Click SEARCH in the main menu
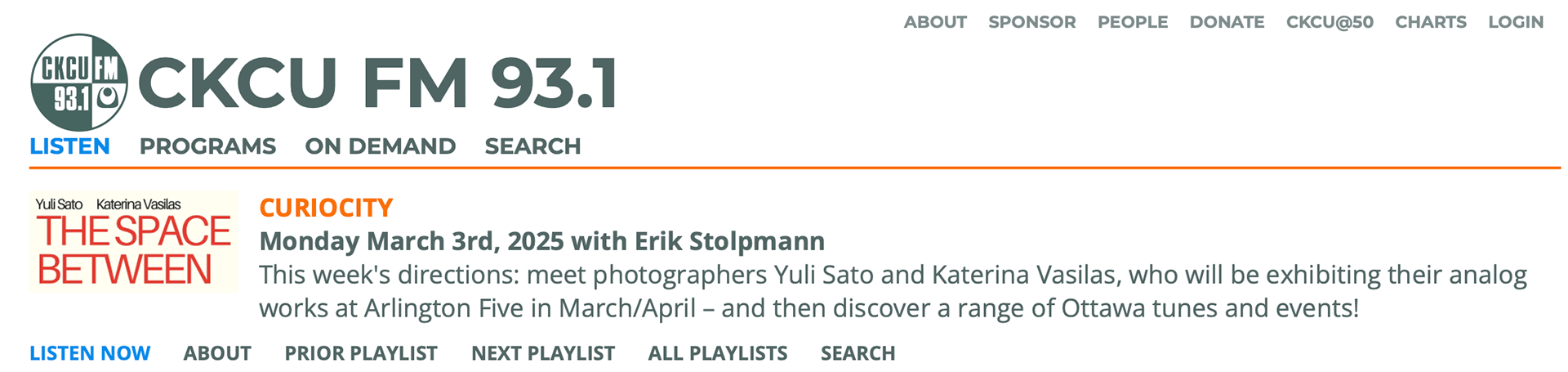Viewport: 1568px width, 372px height. (532, 146)
